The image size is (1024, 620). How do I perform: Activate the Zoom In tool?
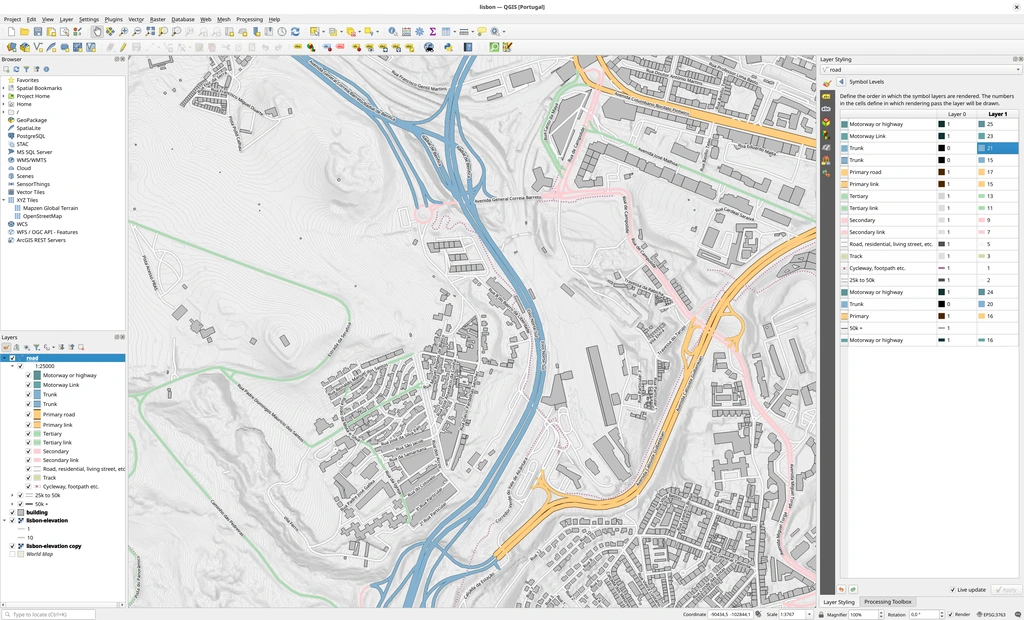coord(123,32)
